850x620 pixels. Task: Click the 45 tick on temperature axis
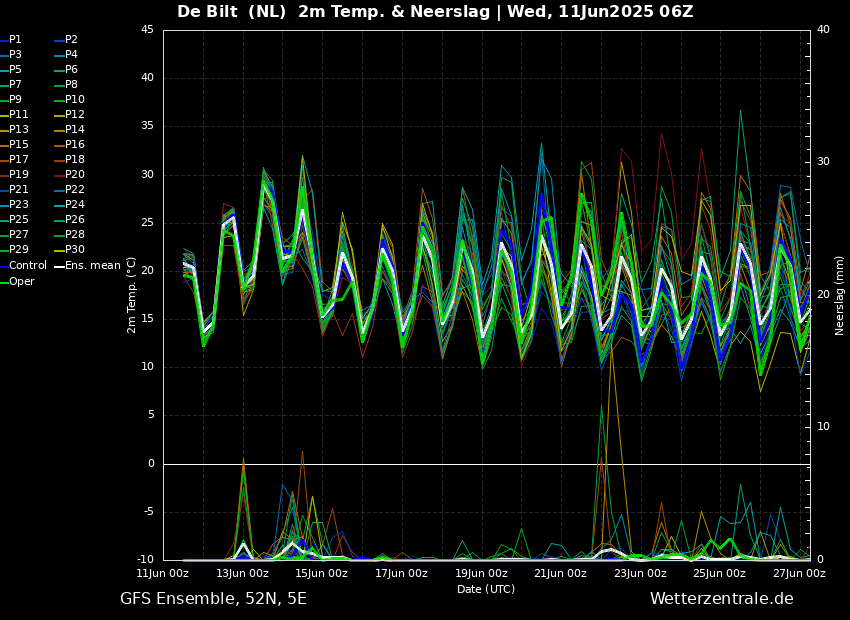(x=147, y=30)
